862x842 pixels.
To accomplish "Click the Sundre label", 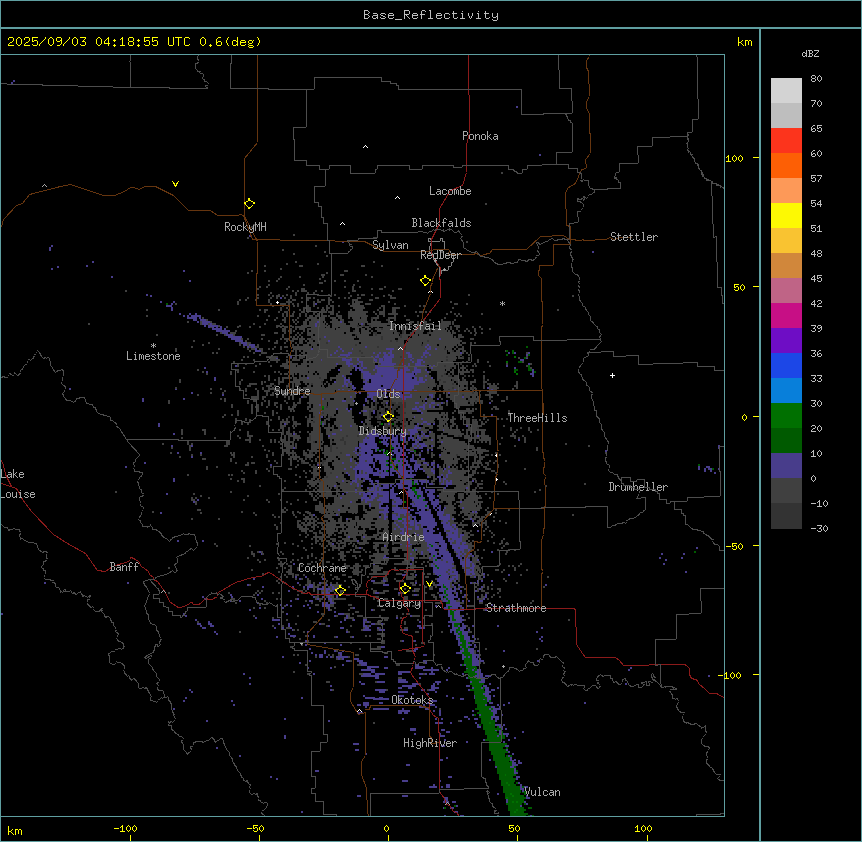I will tap(292, 391).
